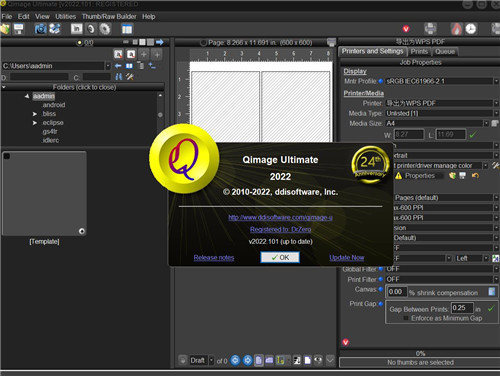Click the white page icon in bottom toolbar
The width and height of the screenshot is (500, 376).
307,360
